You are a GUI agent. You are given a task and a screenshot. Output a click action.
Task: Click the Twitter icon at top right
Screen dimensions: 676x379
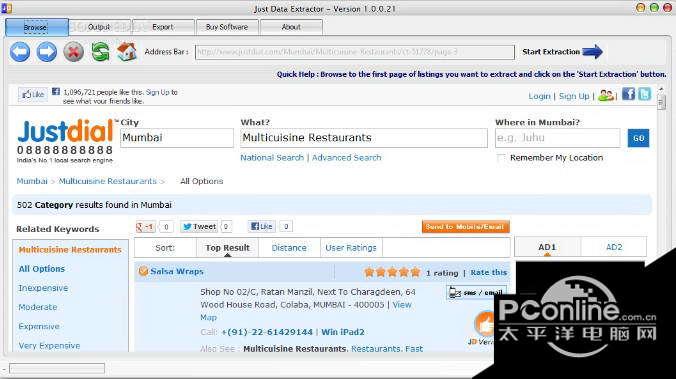645,94
